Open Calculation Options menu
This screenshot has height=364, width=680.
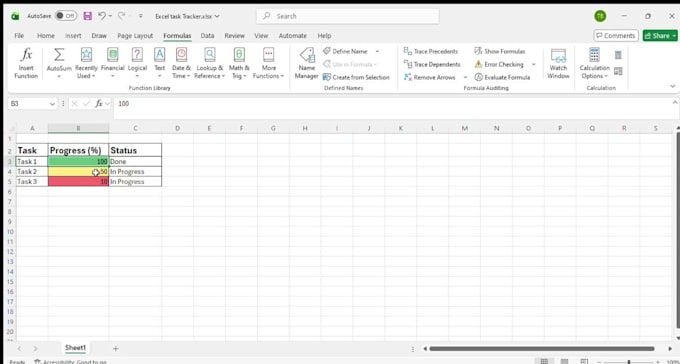click(x=595, y=63)
